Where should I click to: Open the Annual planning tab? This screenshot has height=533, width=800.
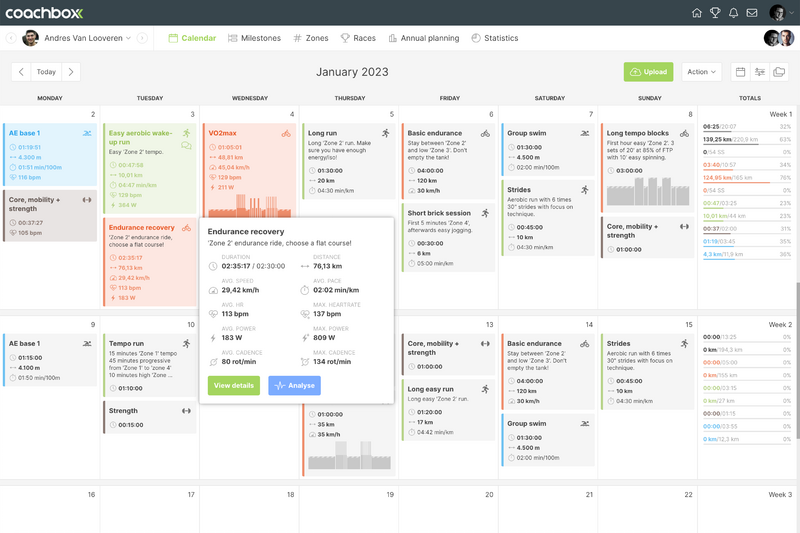(x=422, y=38)
